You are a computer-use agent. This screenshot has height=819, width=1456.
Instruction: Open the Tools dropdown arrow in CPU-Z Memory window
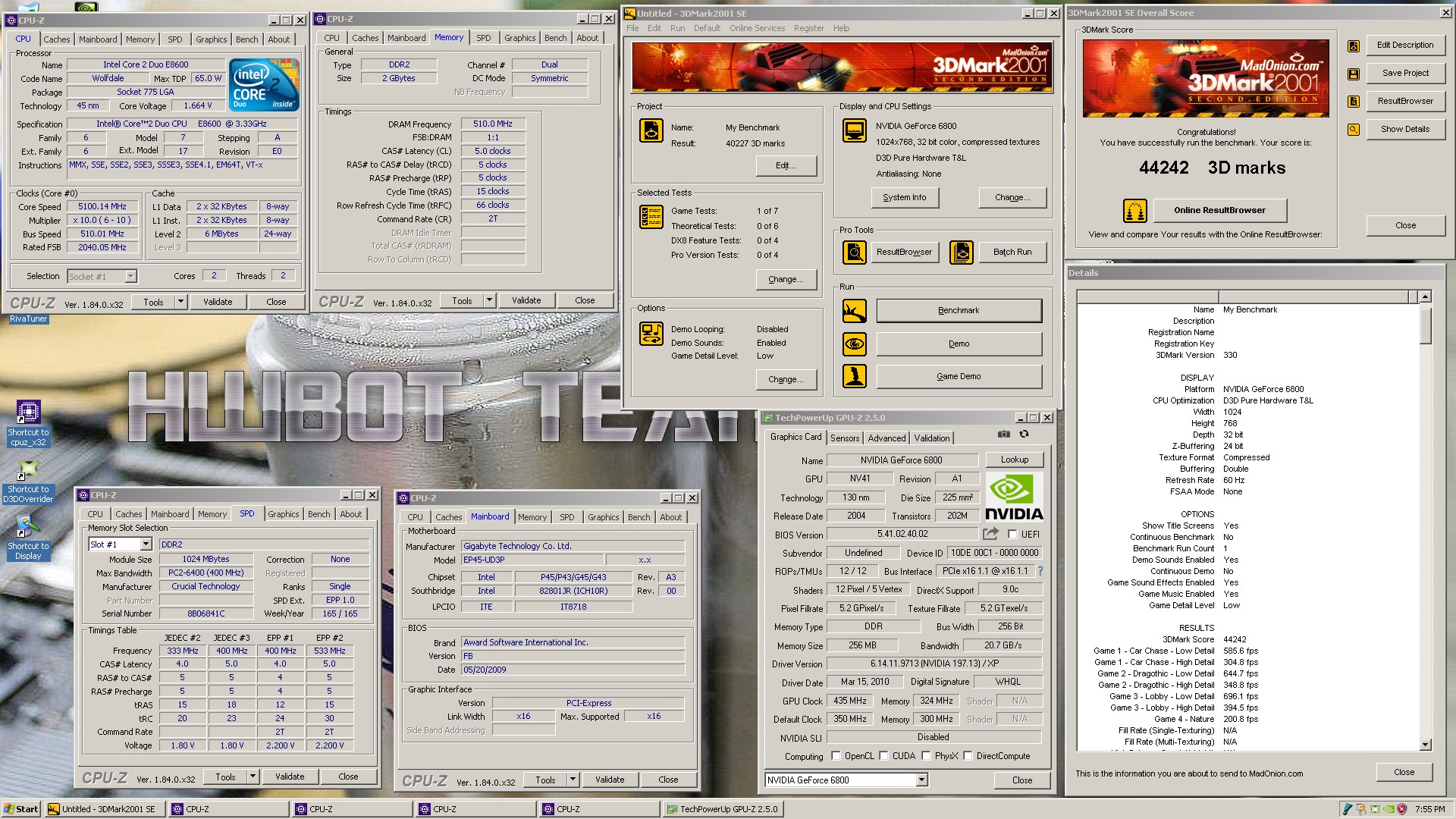[489, 300]
